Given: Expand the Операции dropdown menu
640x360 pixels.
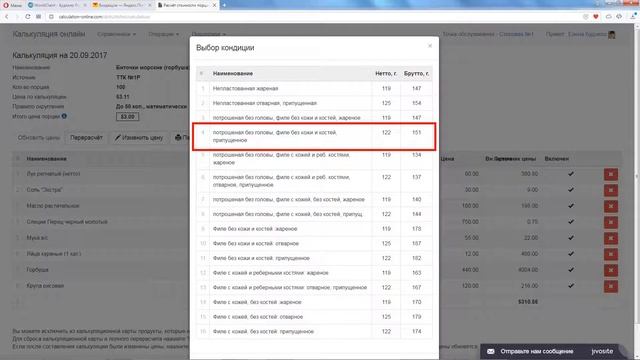Looking at the screenshot, I should coord(163,34).
